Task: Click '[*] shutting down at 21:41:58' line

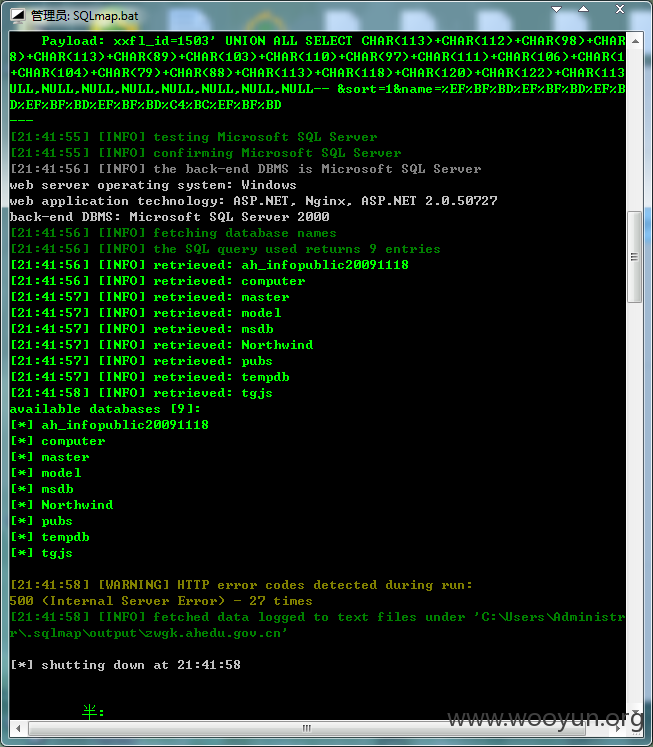Action: coord(125,665)
